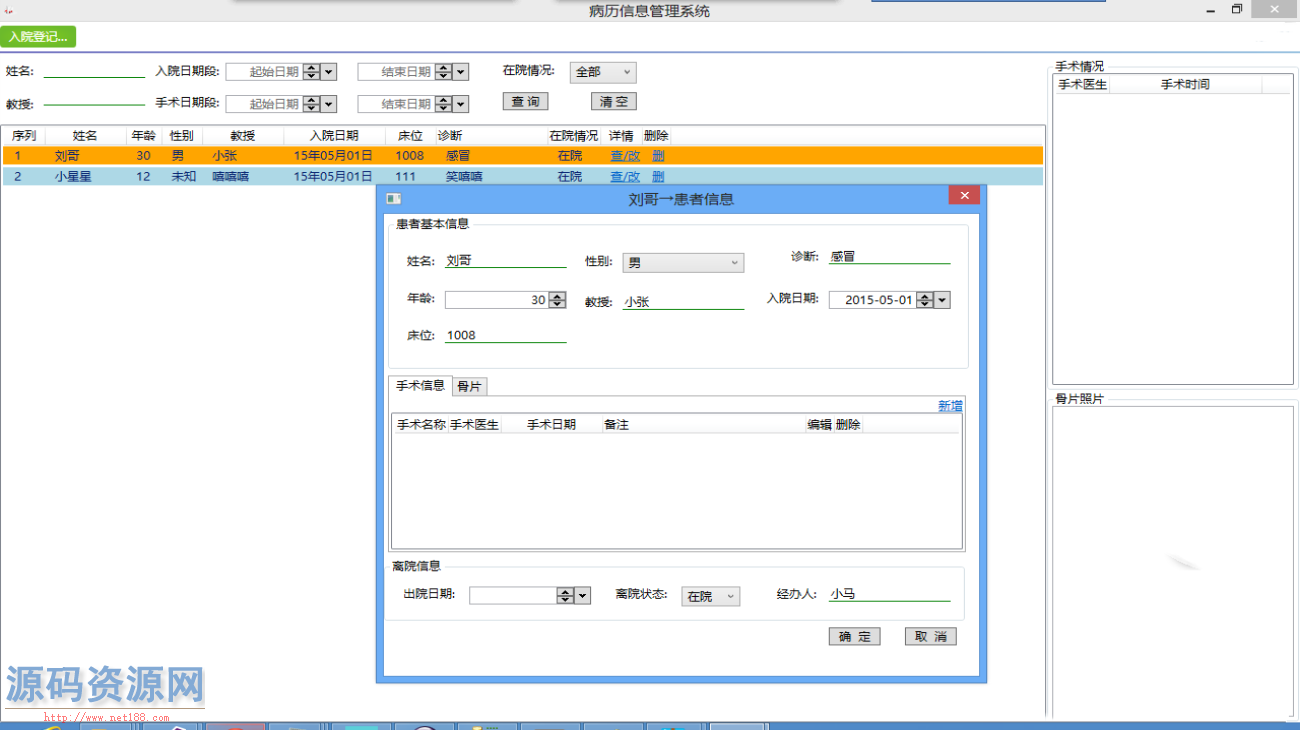Open 查/改 link for patient 小星星

625,177
